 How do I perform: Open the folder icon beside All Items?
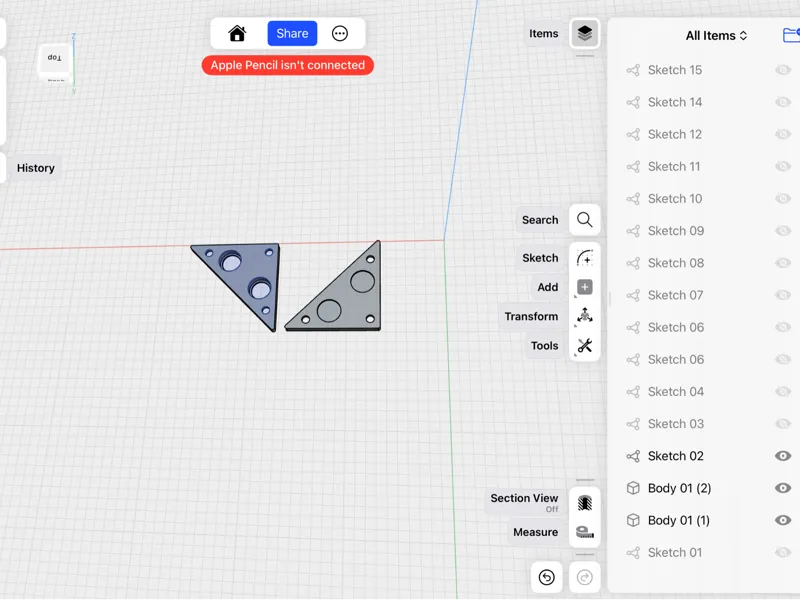[791, 35]
